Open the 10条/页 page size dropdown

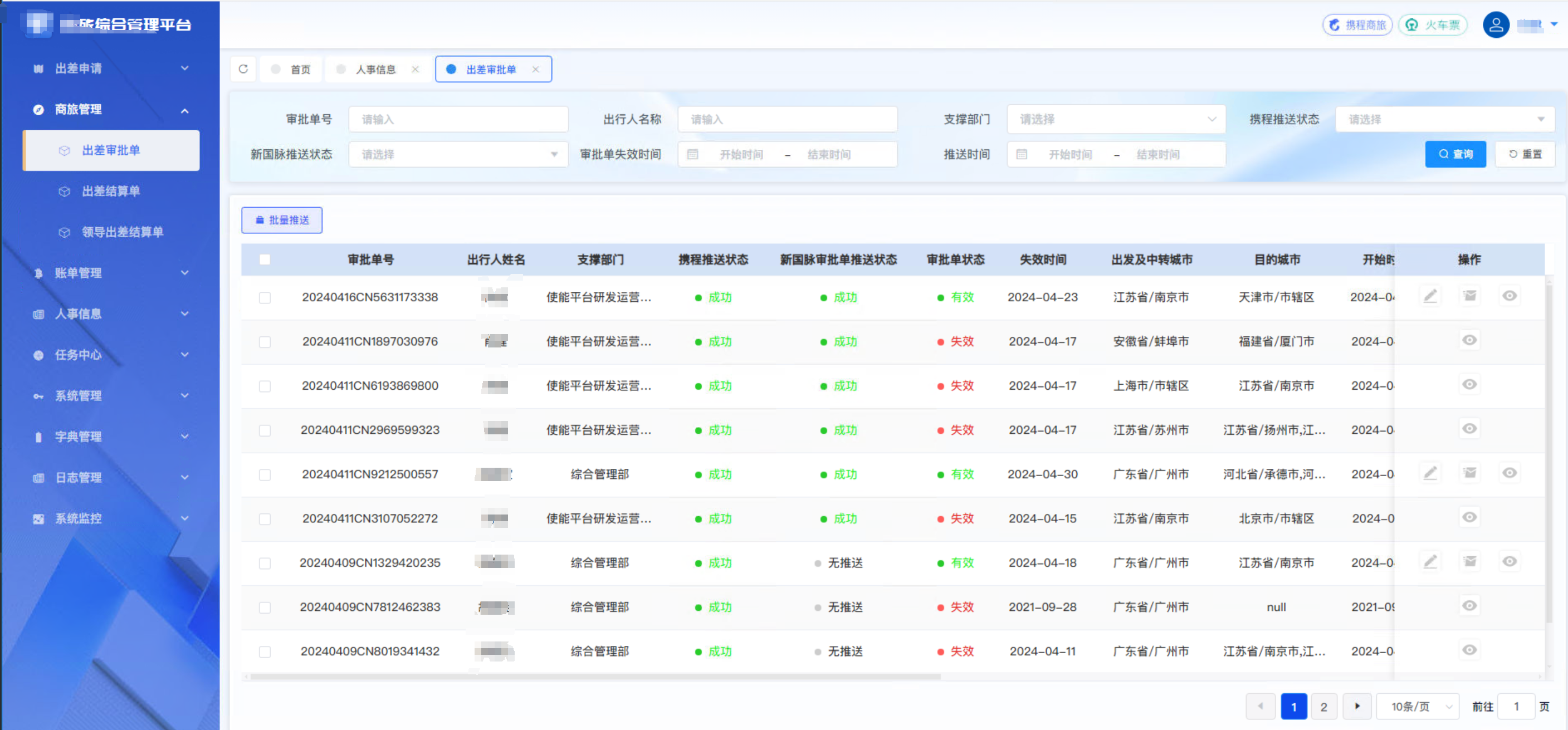[1418, 706]
